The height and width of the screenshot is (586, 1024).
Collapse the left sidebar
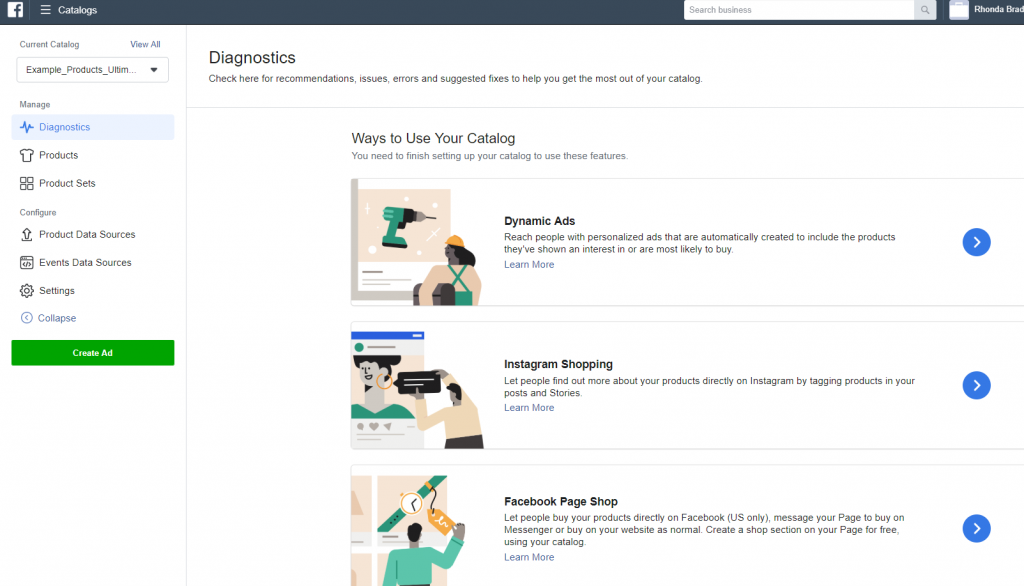click(56, 318)
